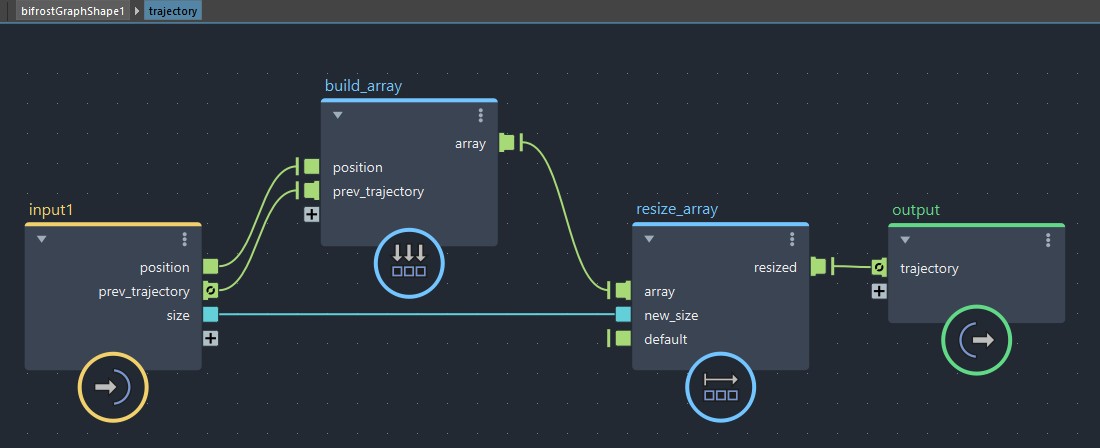This screenshot has width=1100, height=448.
Task: Add a new port on the output node
Action: tap(879, 291)
